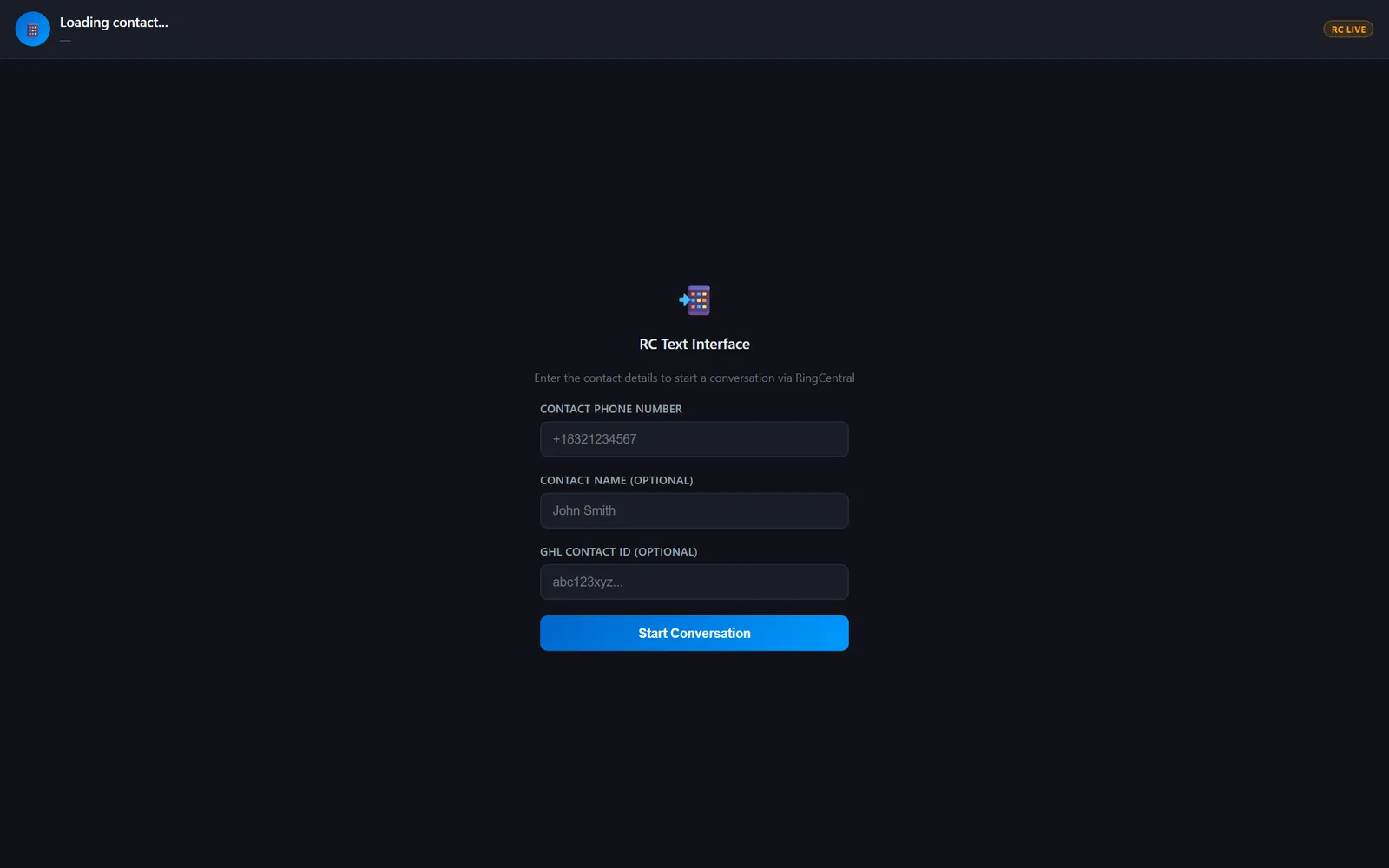Click the blue contact avatar icon
1389x868 pixels.
(32, 30)
